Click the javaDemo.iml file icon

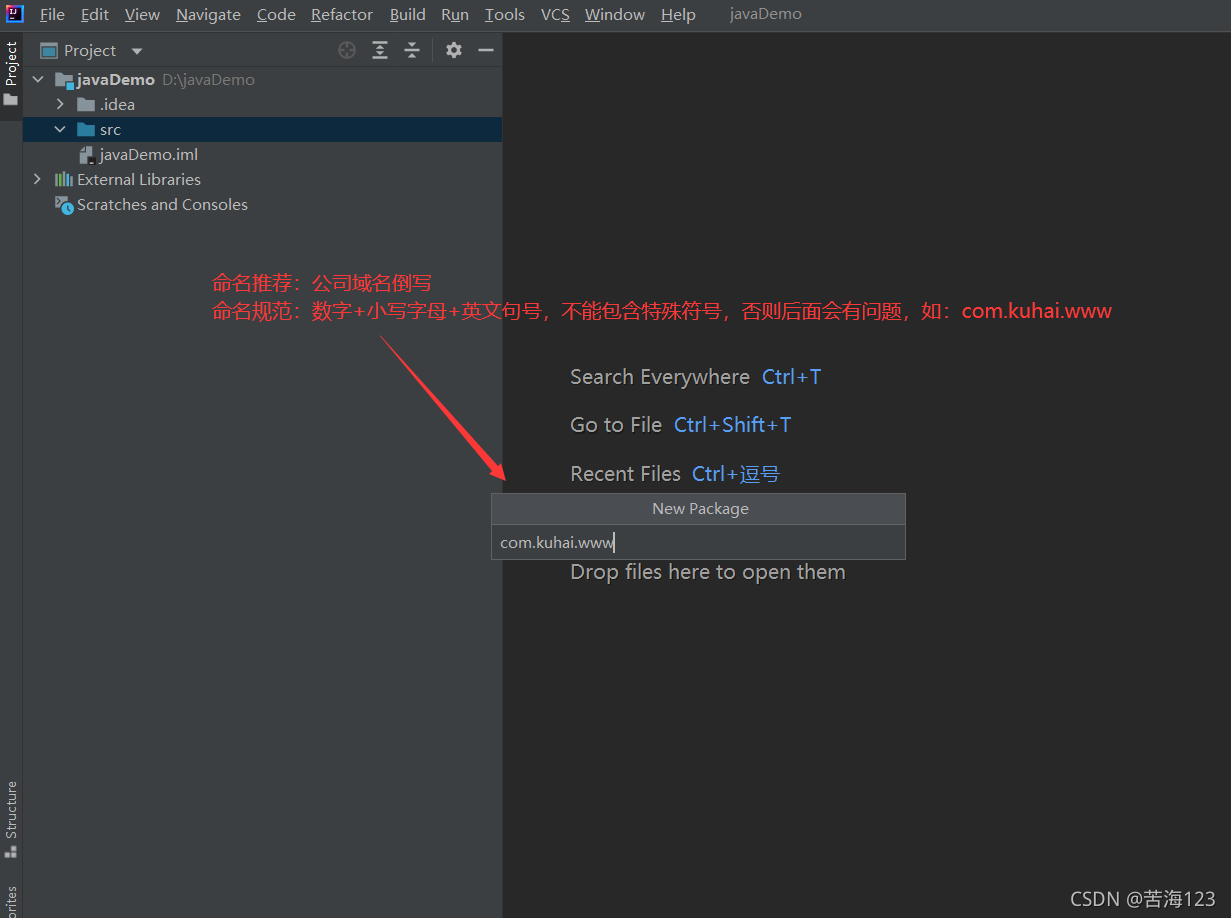pos(87,155)
